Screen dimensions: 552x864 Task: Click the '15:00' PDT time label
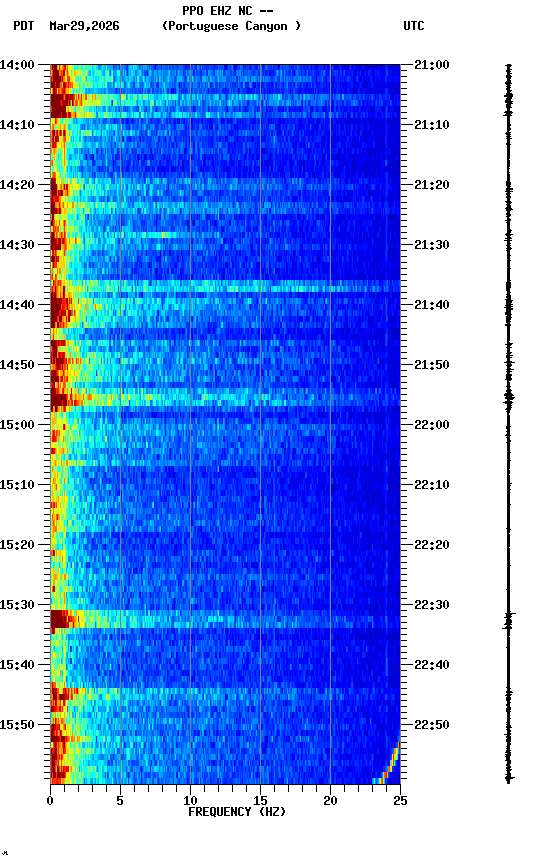17,425
